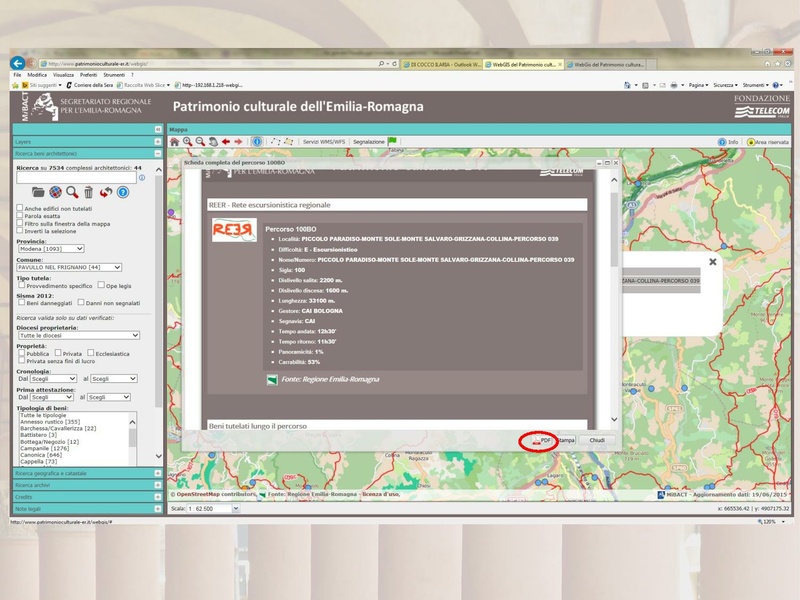Click the PDF export button

click(x=541, y=440)
